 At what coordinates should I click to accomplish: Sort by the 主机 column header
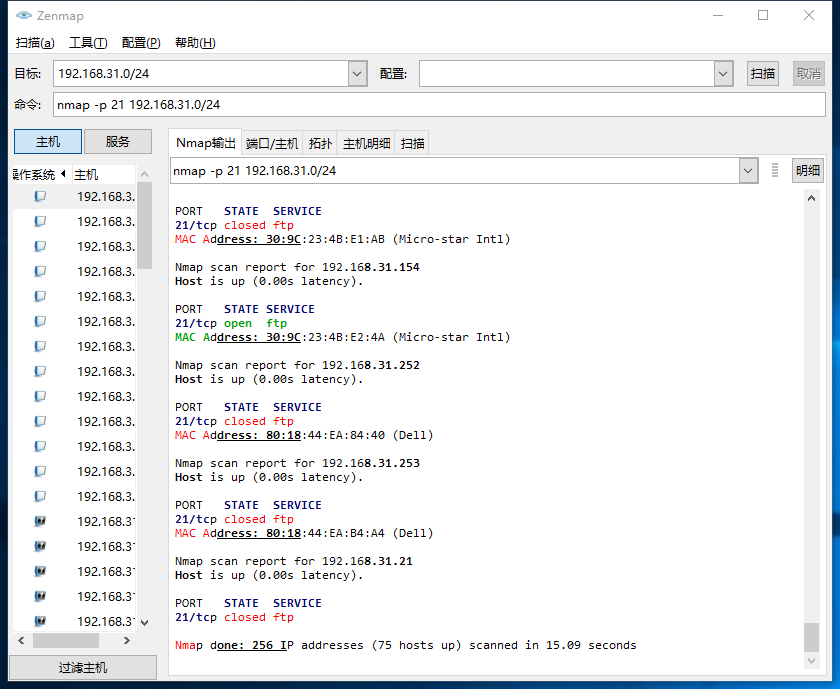[x=103, y=174]
